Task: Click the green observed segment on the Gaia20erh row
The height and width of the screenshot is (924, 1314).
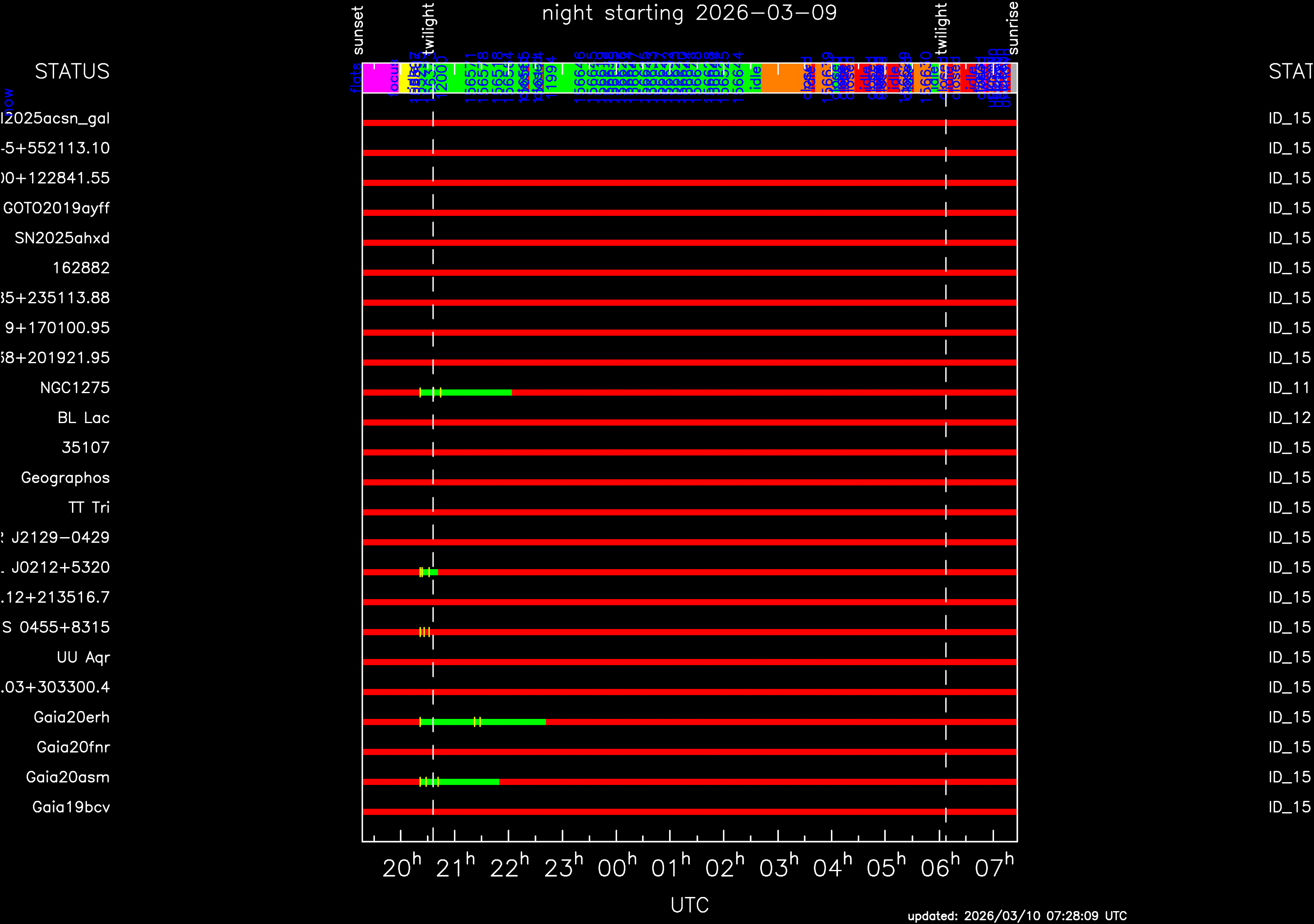Action: (x=509, y=722)
